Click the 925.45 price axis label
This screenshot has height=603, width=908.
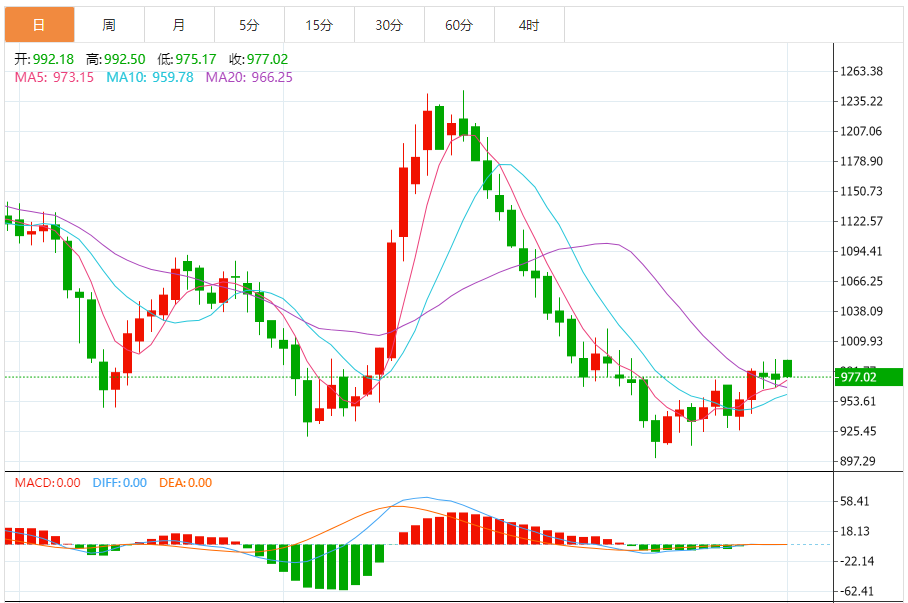pyautogui.click(x=858, y=431)
